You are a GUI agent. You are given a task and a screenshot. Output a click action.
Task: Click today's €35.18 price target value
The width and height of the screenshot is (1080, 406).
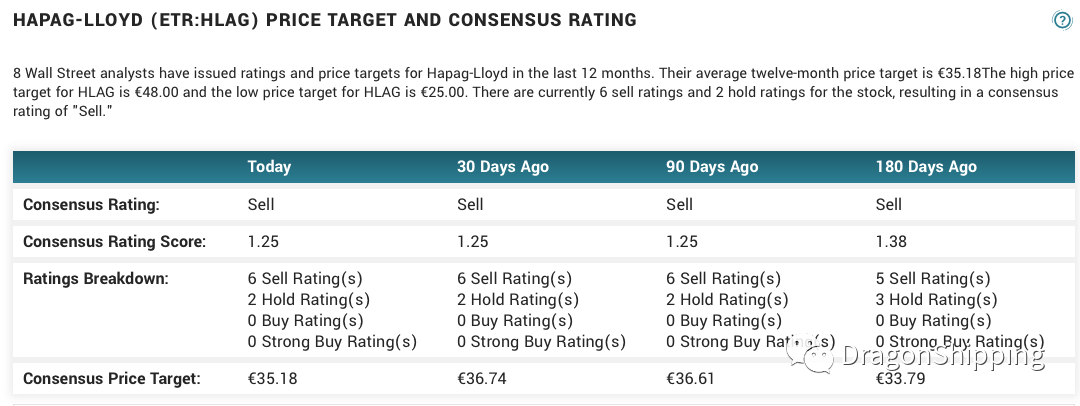[273, 378]
